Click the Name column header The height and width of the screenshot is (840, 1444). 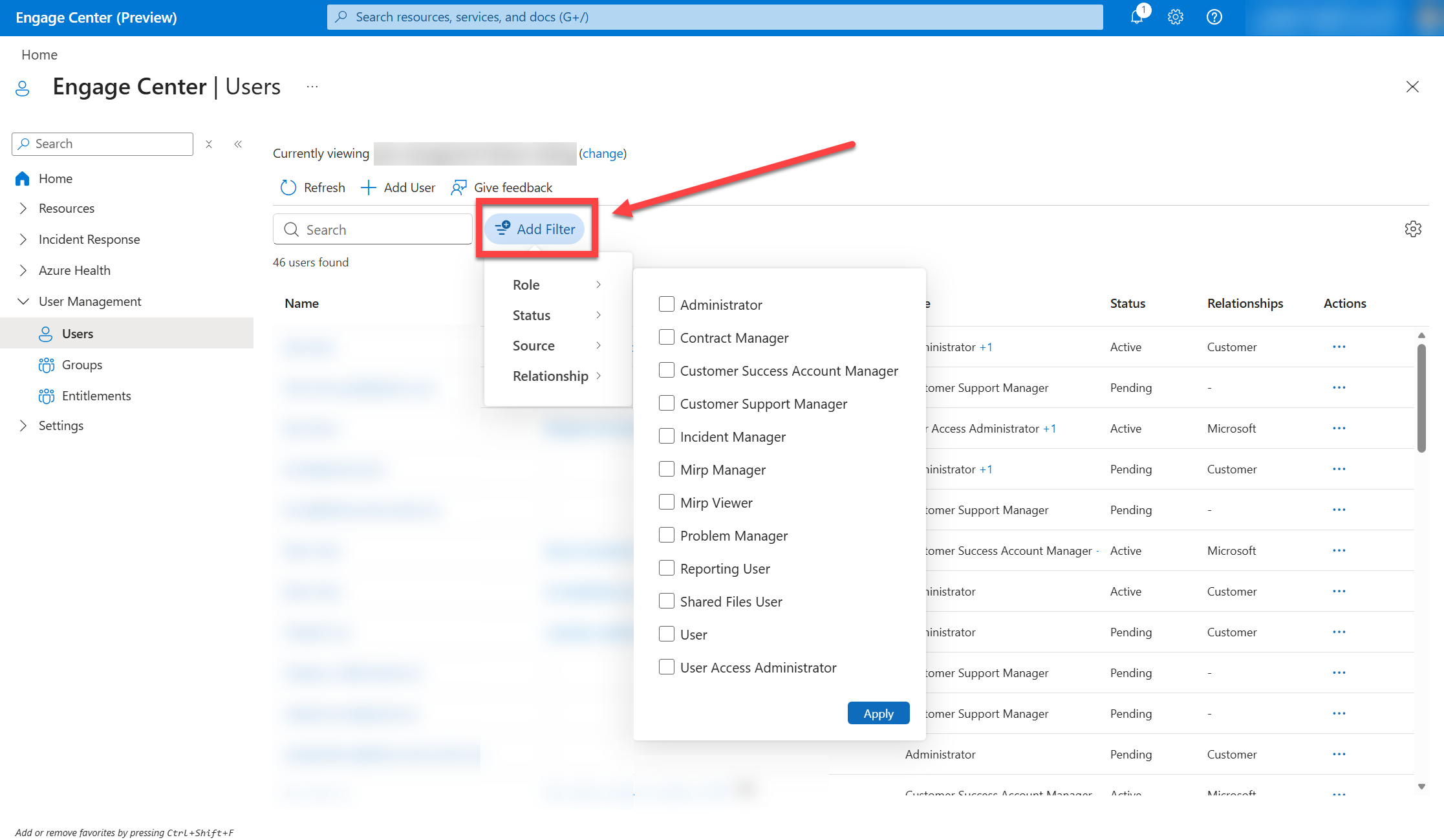[x=302, y=303]
